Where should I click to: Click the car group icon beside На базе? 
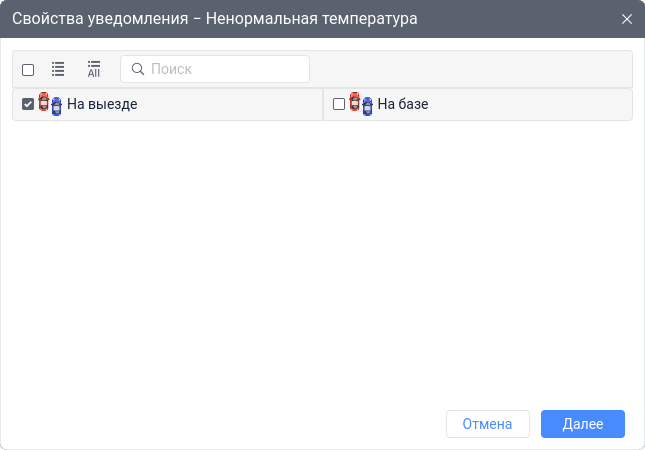pyautogui.click(x=361, y=104)
